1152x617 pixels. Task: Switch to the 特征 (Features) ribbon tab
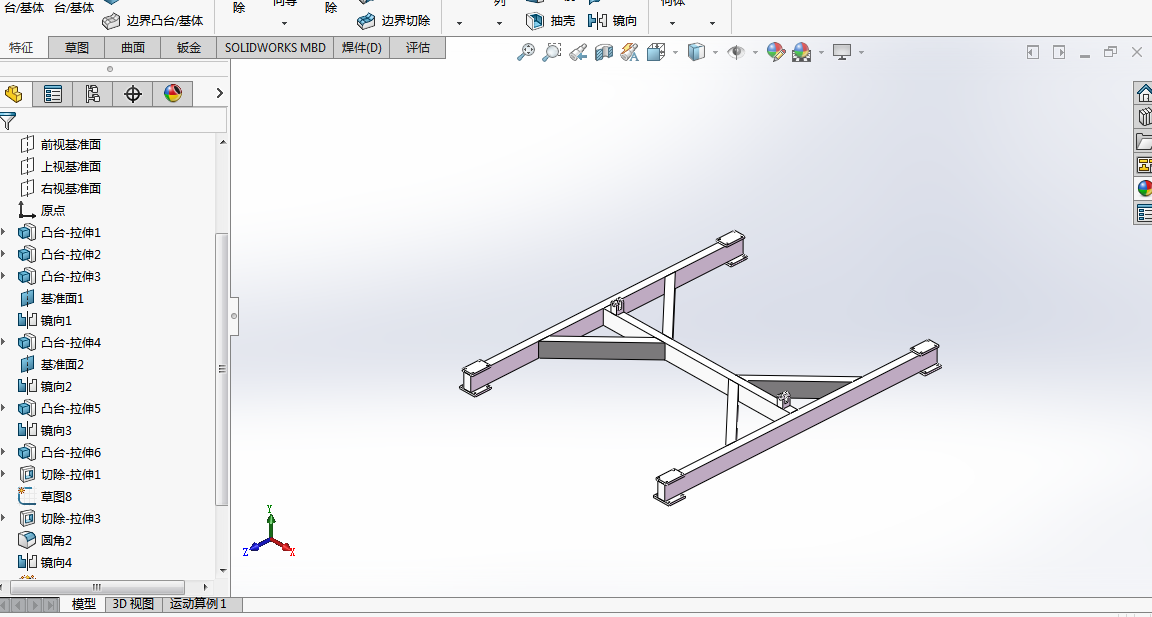(x=21, y=48)
